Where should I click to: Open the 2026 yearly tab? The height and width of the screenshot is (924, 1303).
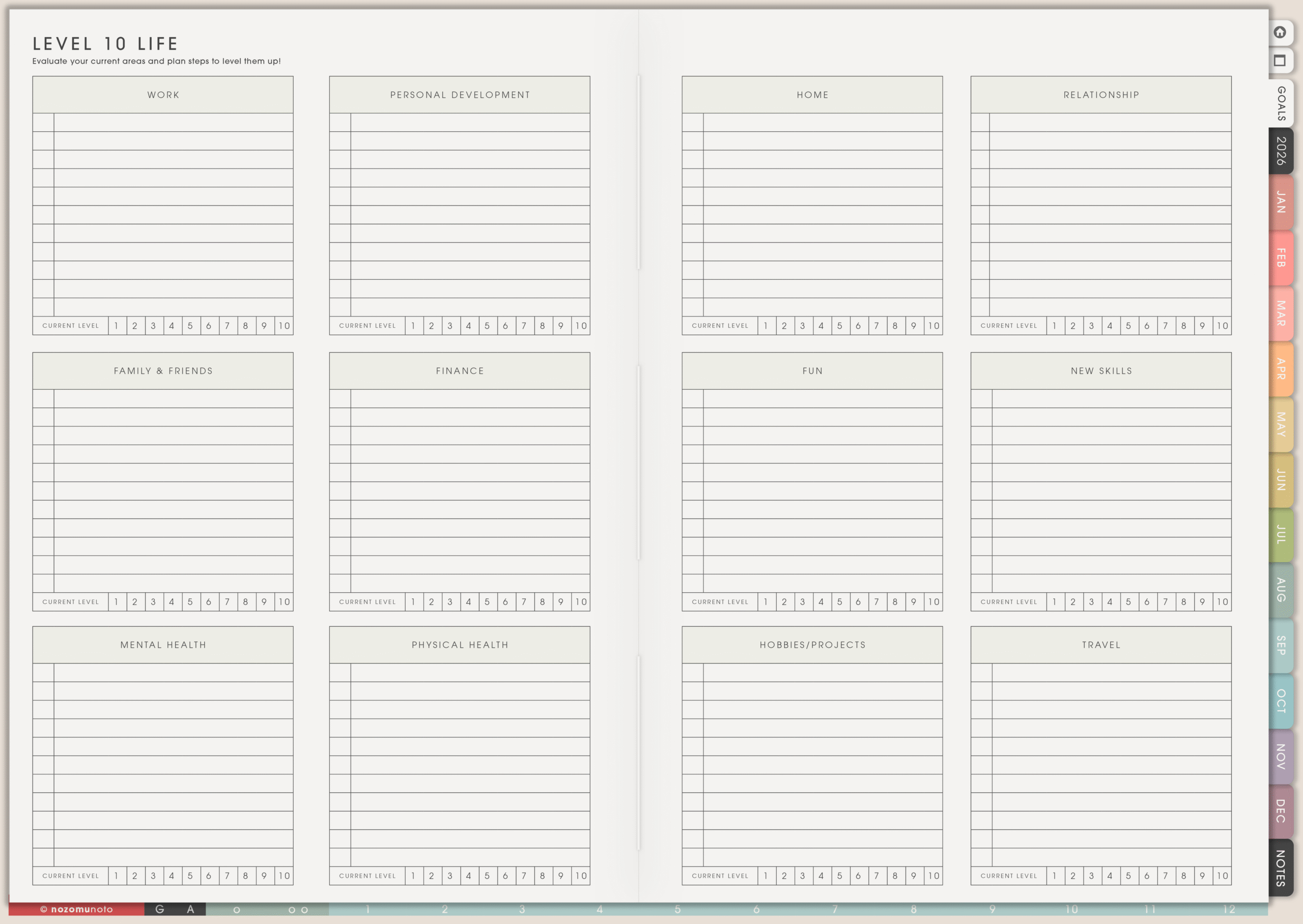[1281, 151]
